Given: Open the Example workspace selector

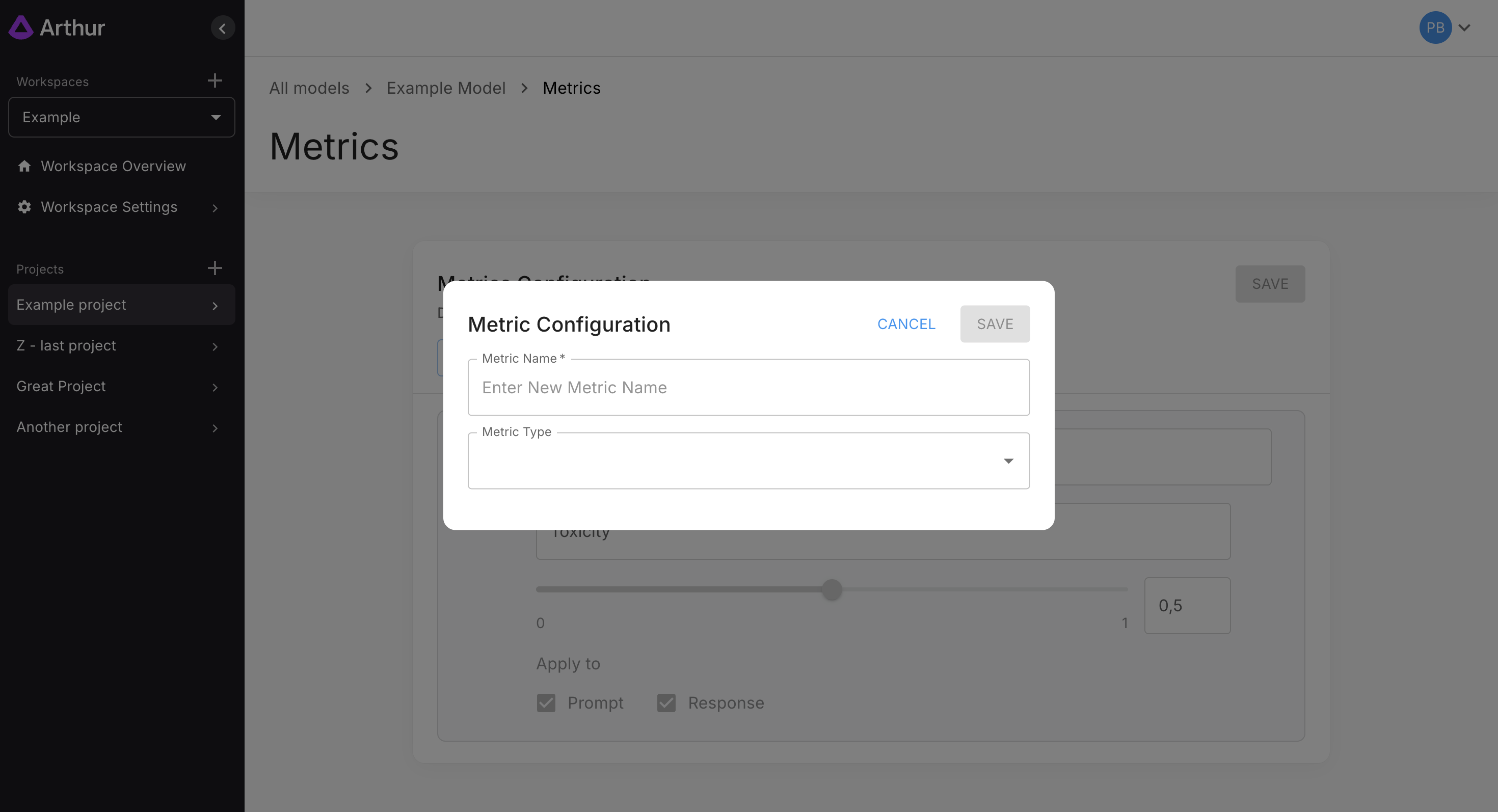Looking at the screenshot, I should (x=121, y=117).
